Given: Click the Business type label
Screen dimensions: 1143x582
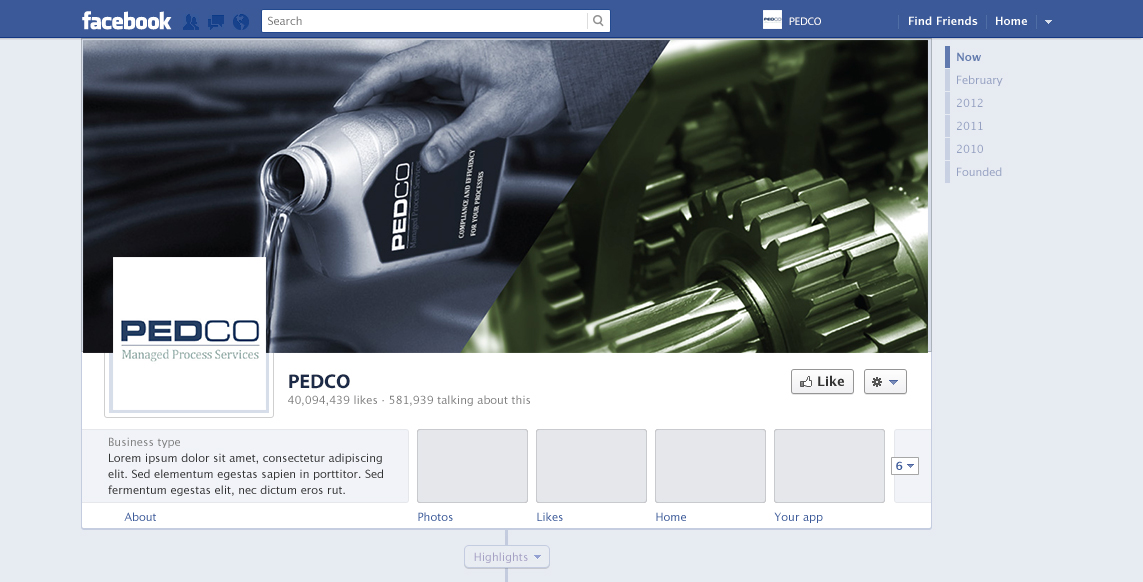Looking at the screenshot, I should pos(144,442).
